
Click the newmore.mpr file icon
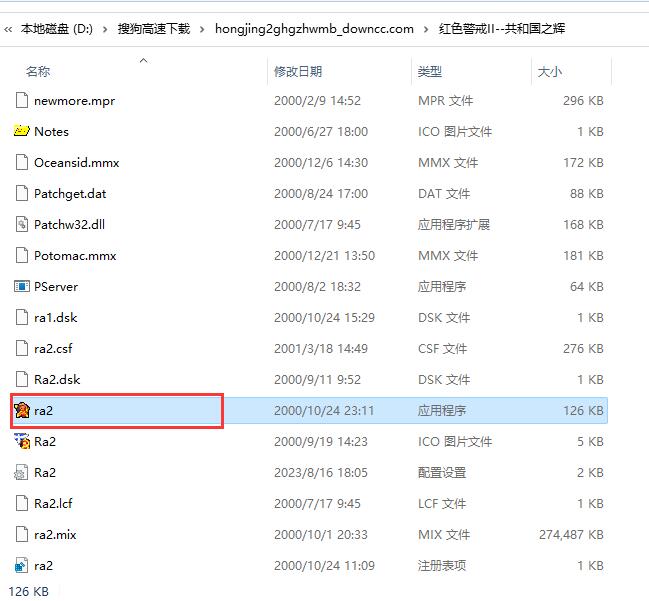[x=22, y=101]
